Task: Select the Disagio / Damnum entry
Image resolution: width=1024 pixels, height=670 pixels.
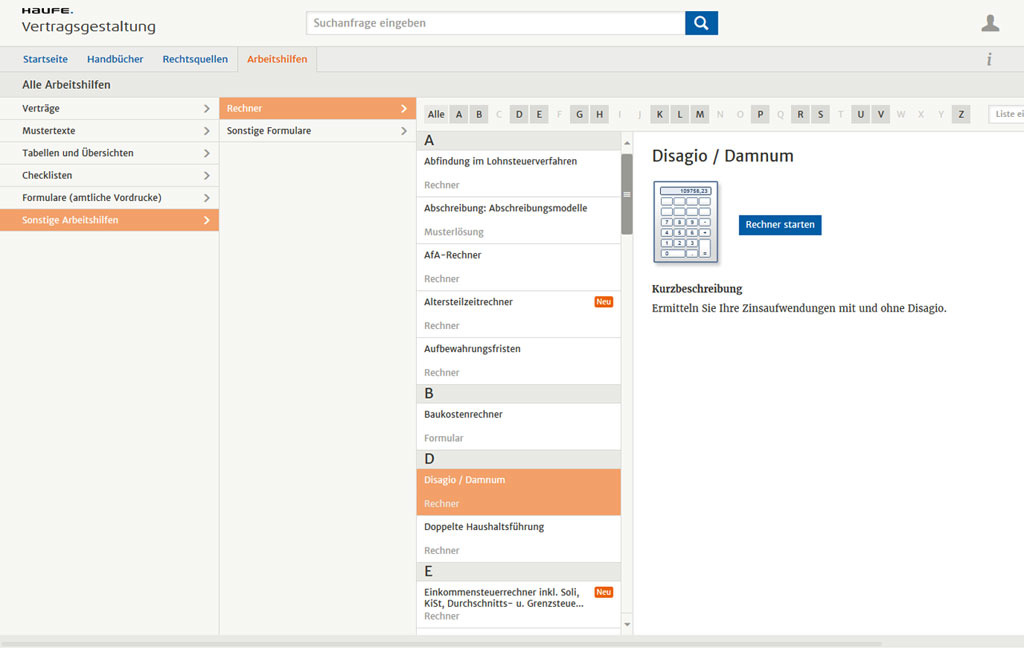Action: point(519,492)
